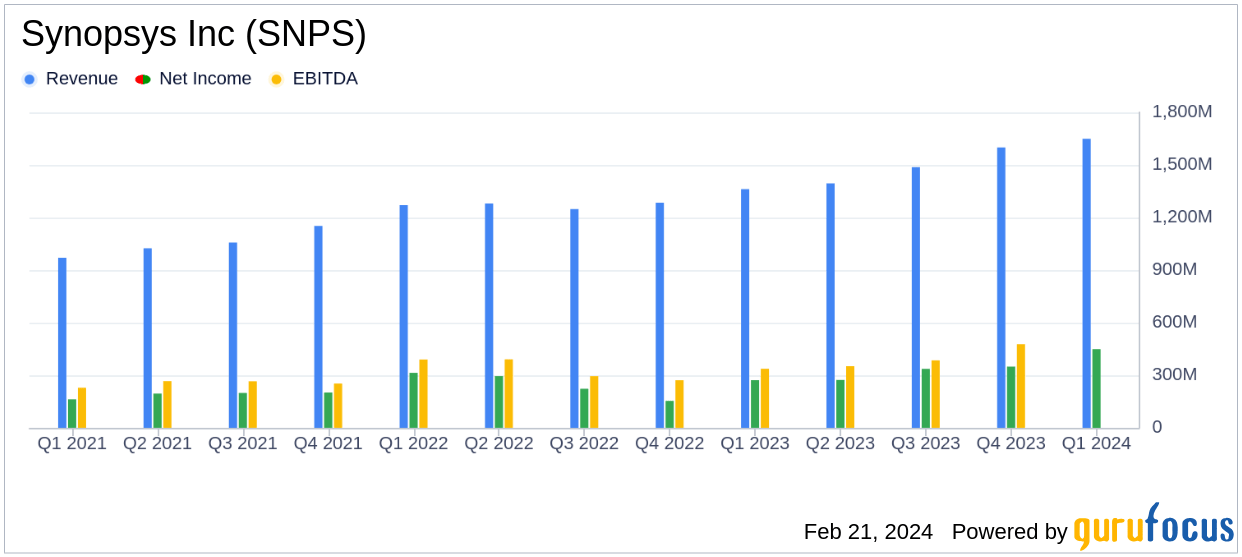1242x557 pixels.
Task: Open the gurufocus logo link
Action: click(x=1154, y=528)
